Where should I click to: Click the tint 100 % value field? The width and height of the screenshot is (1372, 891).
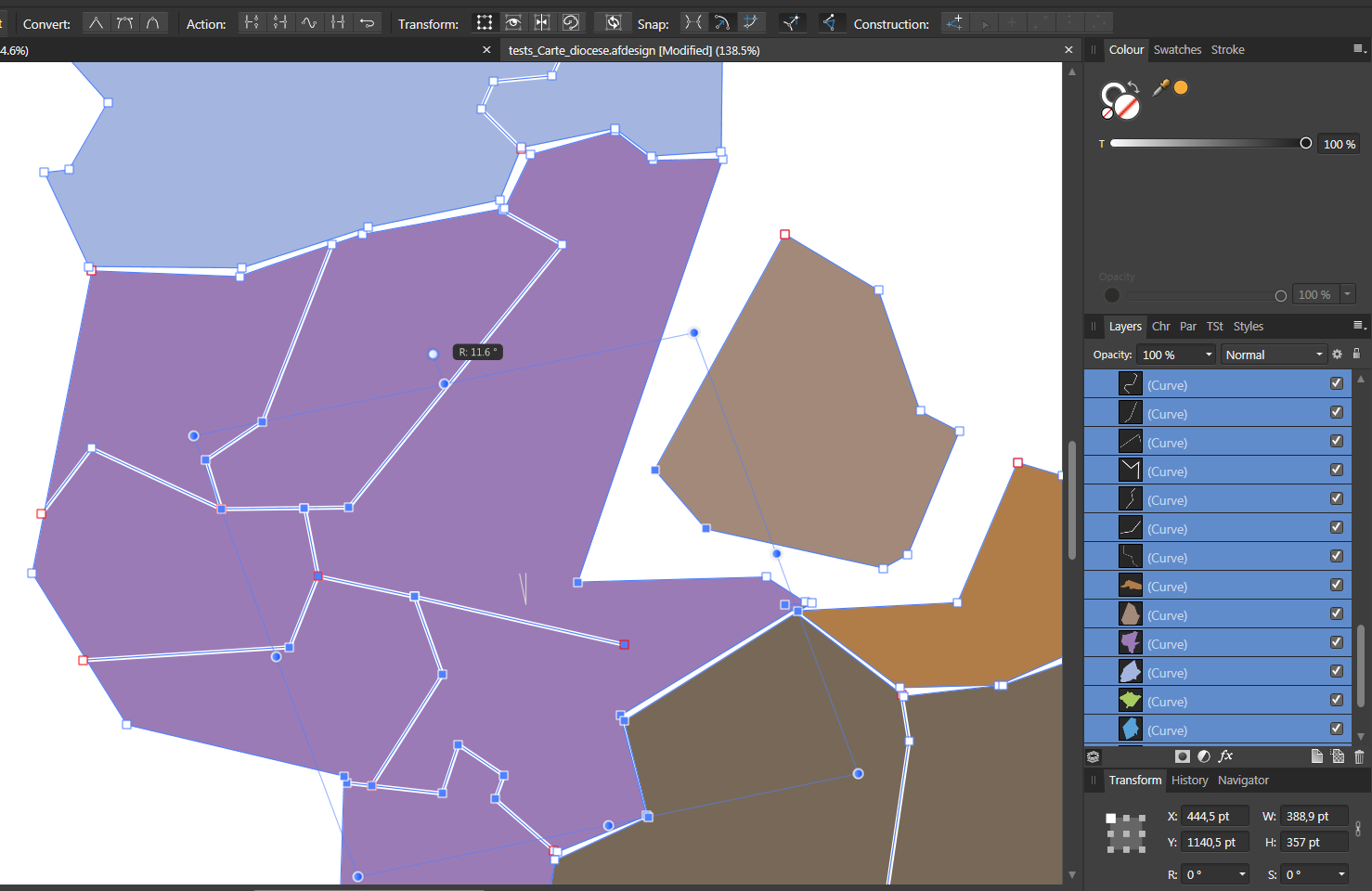pos(1340,144)
